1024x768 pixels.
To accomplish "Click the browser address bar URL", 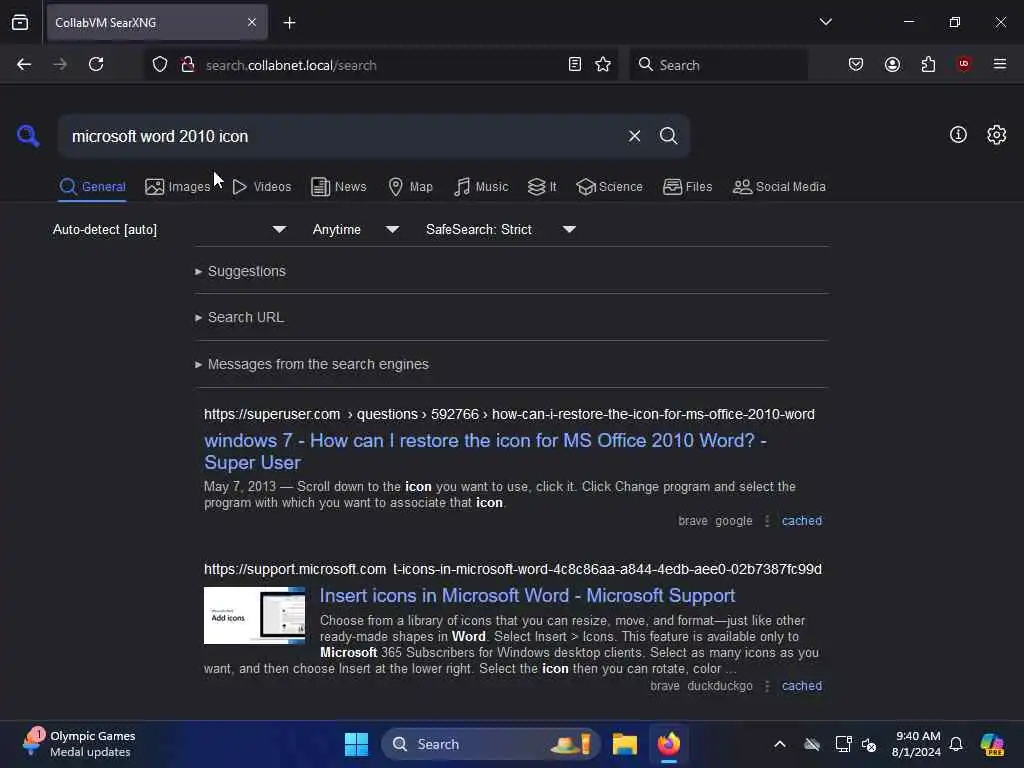I will [291, 65].
